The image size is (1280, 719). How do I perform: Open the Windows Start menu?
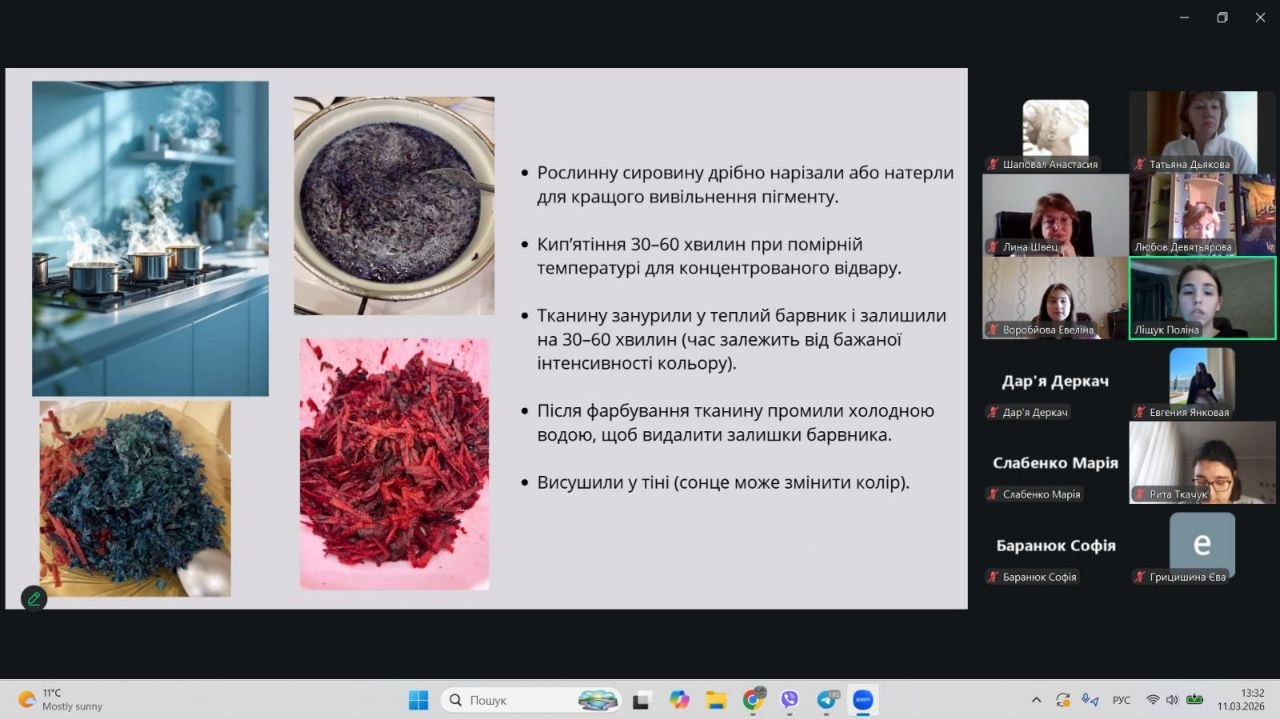[x=418, y=700]
